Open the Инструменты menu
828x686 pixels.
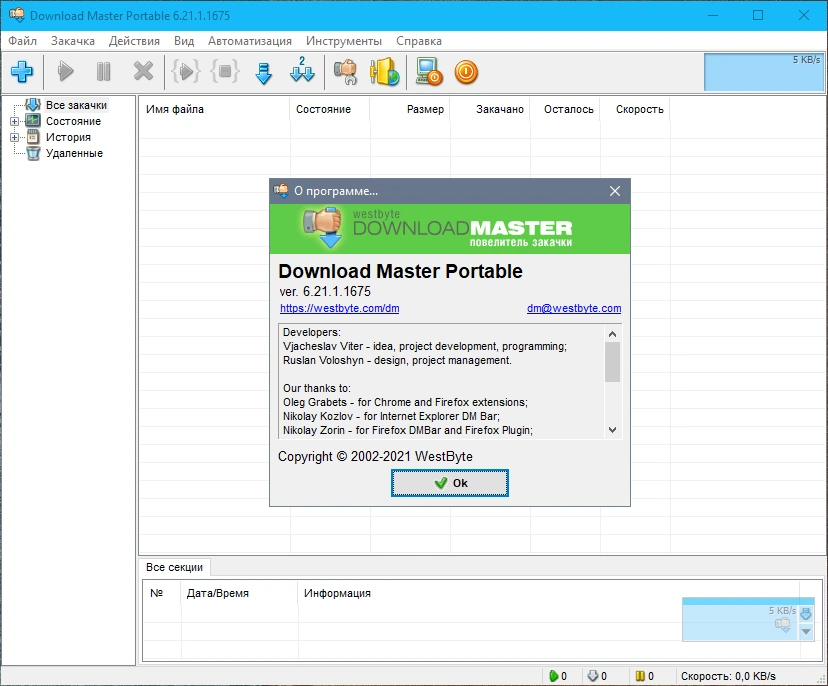pos(344,41)
